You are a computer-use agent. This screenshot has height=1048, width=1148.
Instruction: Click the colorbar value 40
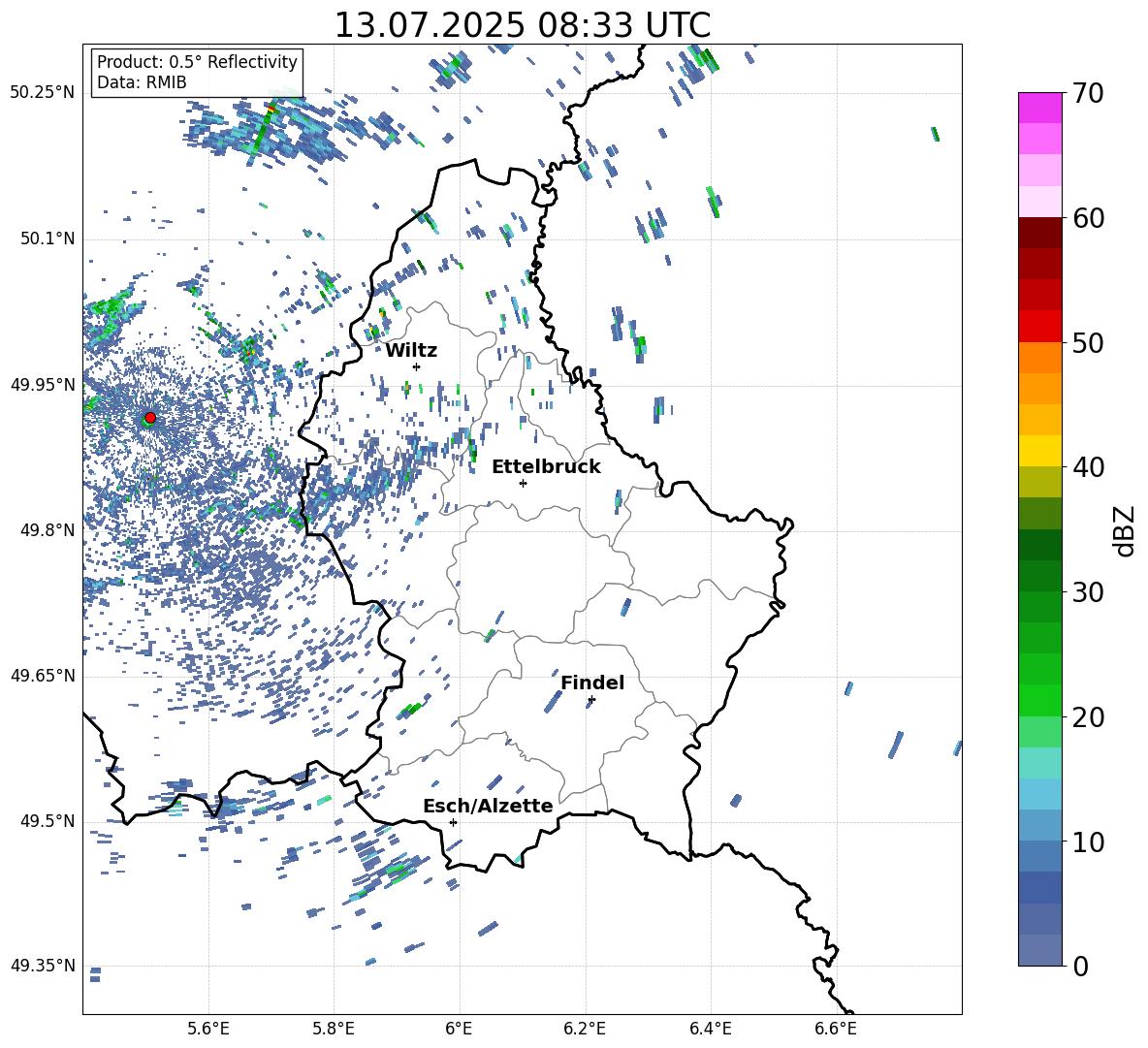point(1088,467)
